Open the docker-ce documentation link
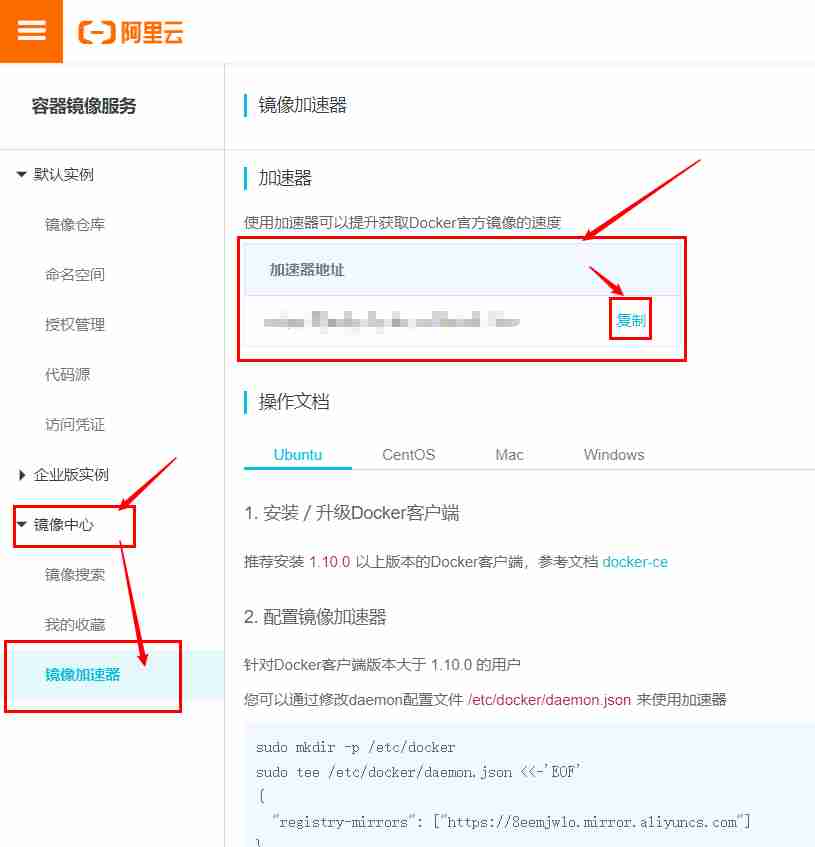 (635, 562)
